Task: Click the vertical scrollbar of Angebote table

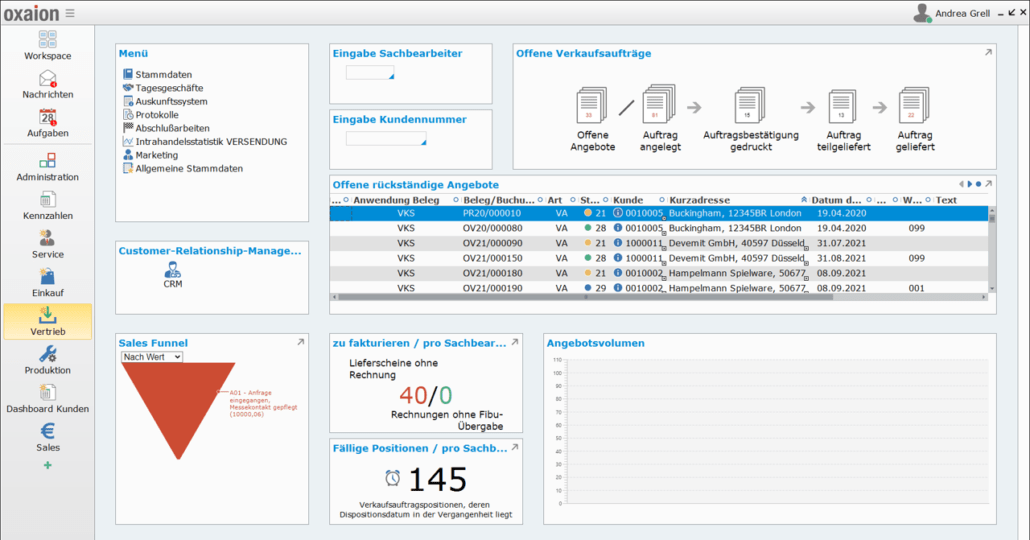Action: click(x=992, y=219)
